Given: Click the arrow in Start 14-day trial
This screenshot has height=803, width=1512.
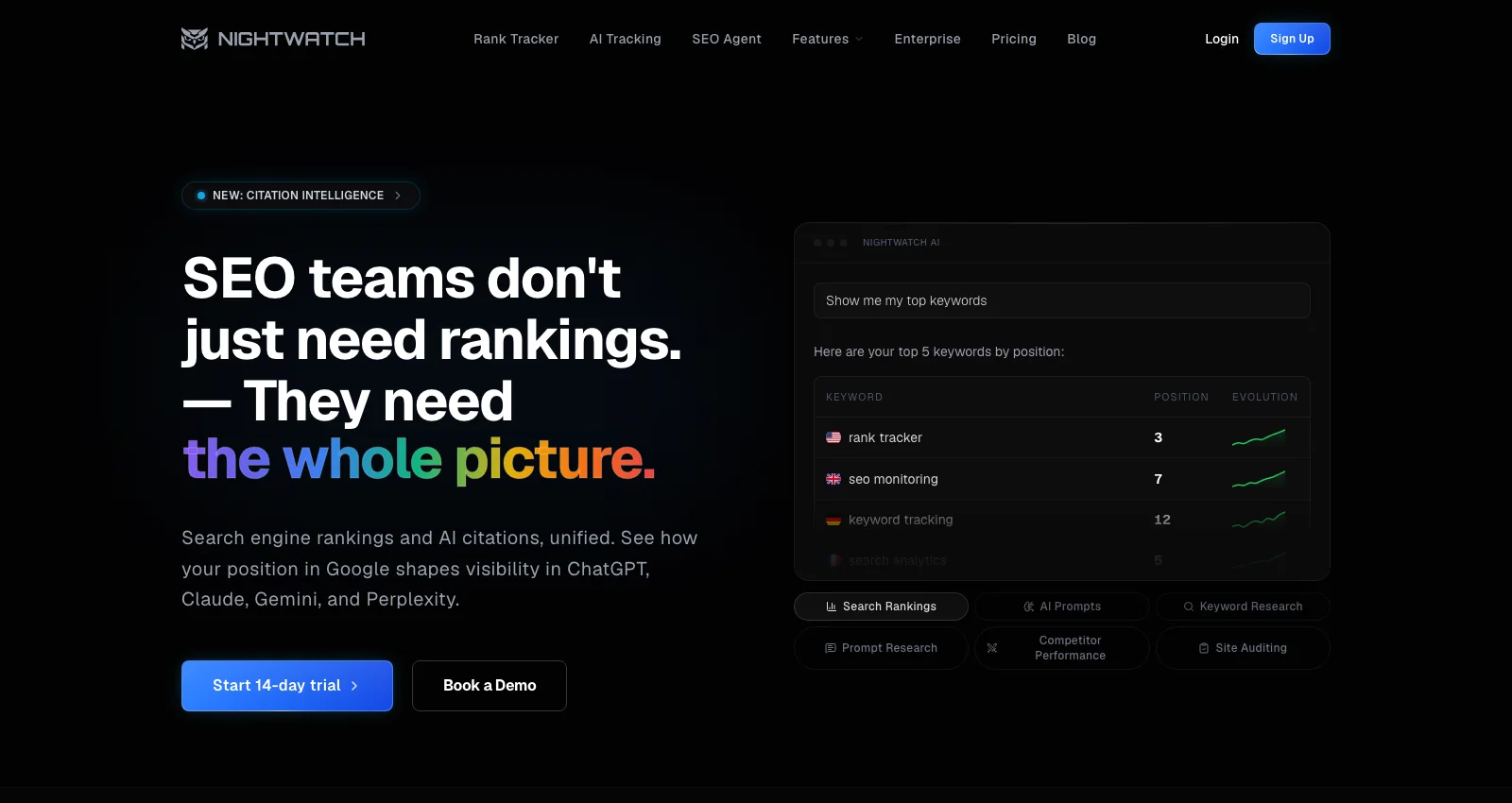Looking at the screenshot, I should coord(354,686).
